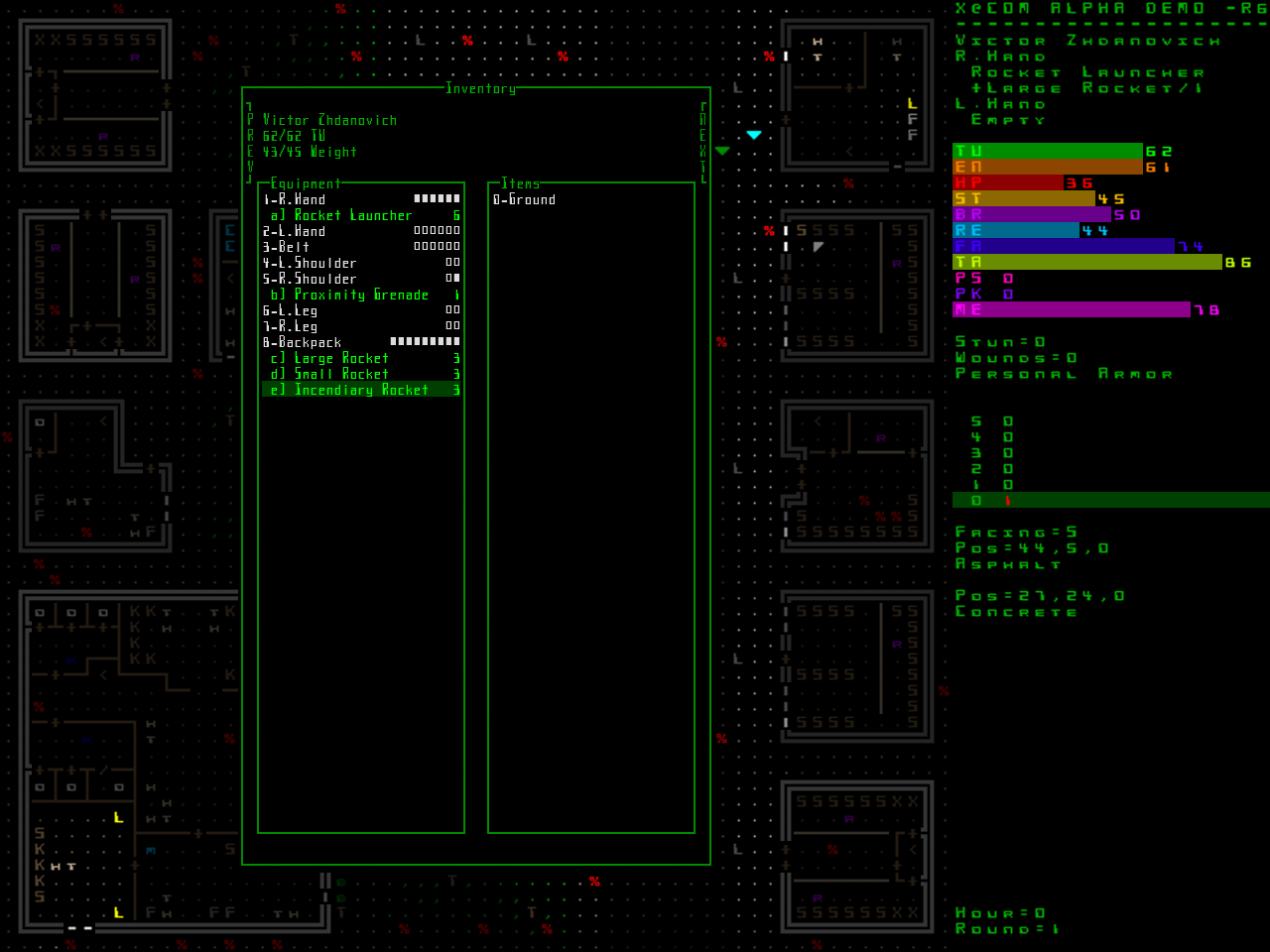This screenshot has height=952, width=1270.
Task: Click the blue FA stat bar
Action: (x=1064, y=246)
